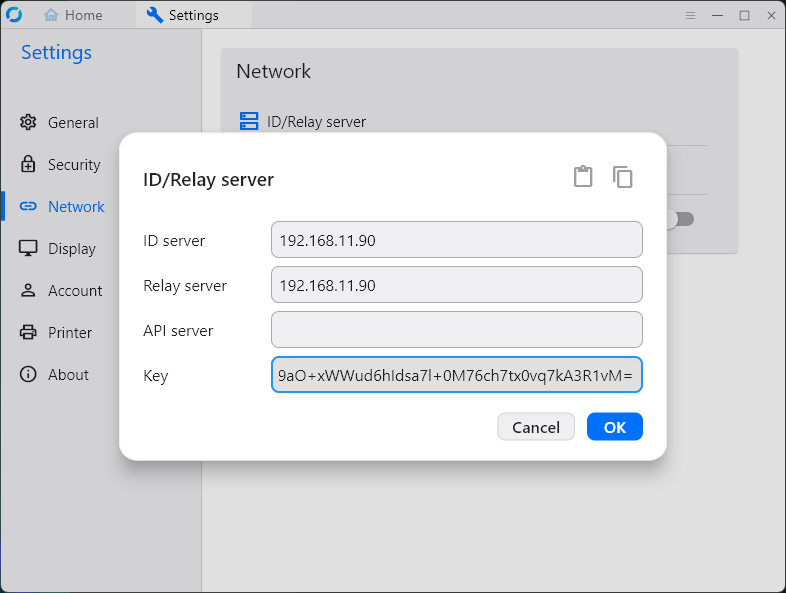The height and width of the screenshot is (593, 786).
Task: Open Security settings via lock icon
Action: 28,165
